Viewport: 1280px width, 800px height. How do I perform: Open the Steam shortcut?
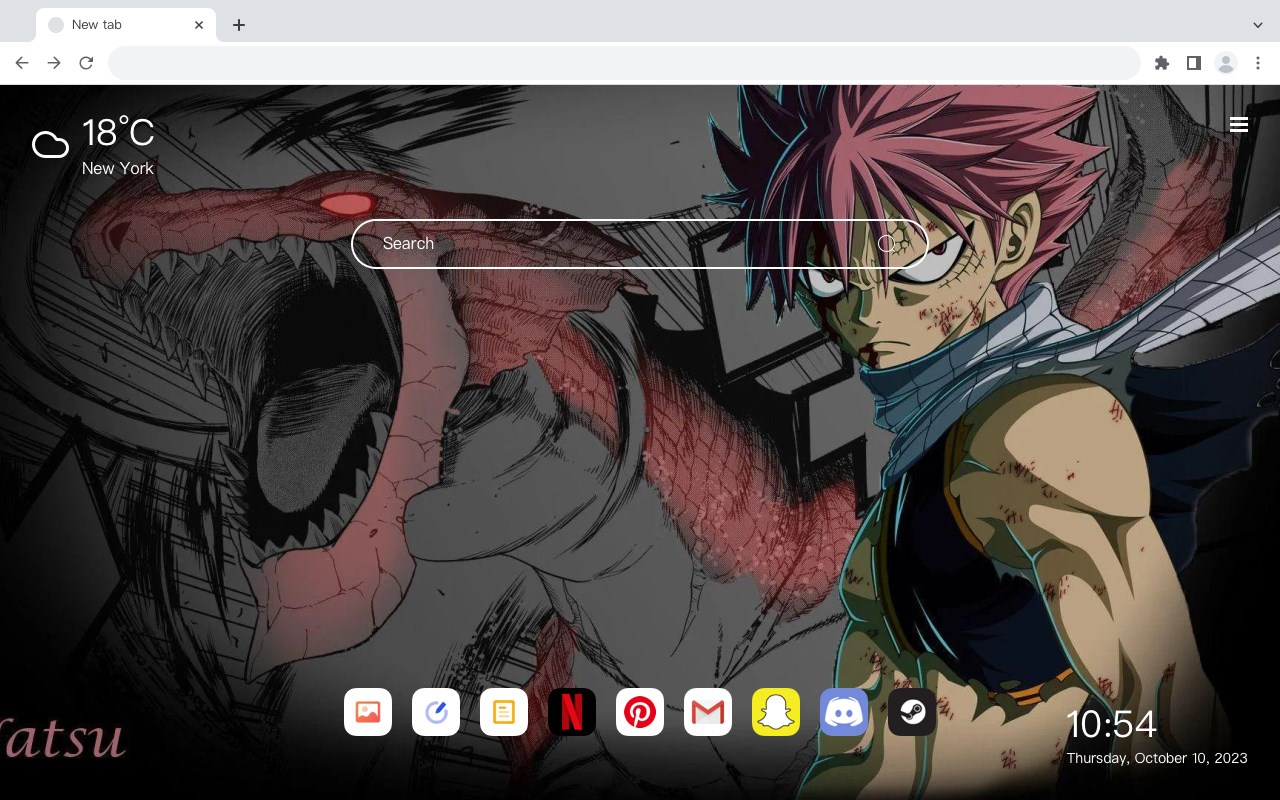(x=912, y=712)
